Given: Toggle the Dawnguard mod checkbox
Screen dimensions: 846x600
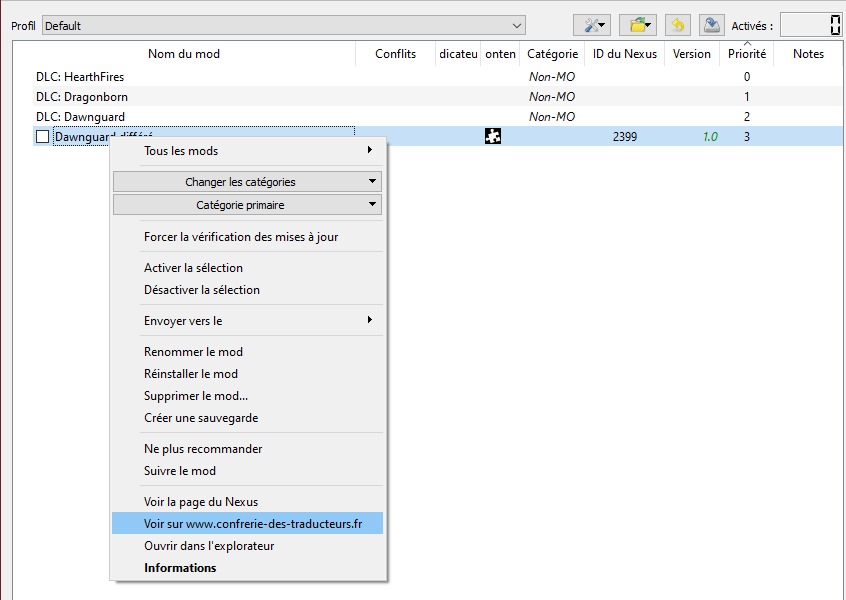Looking at the screenshot, I should click(x=42, y=137).
